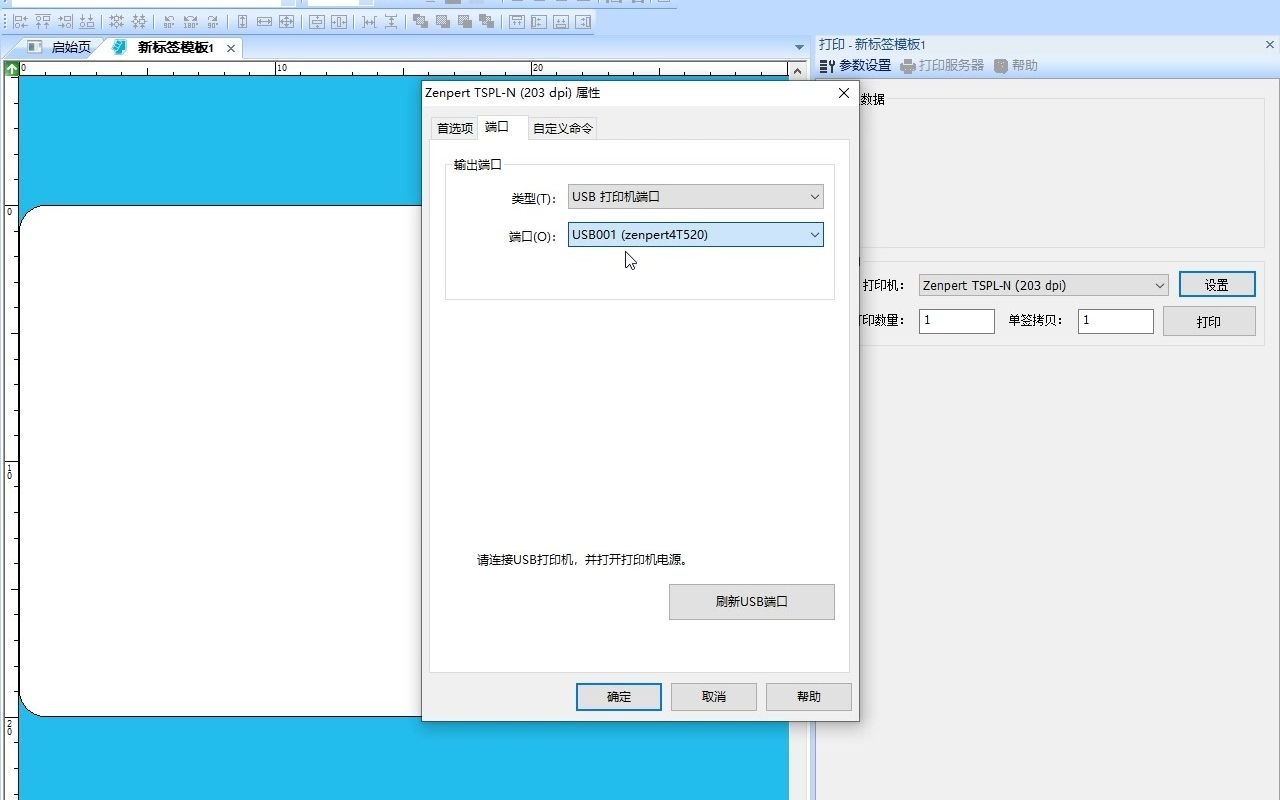Viewport: 1280px width, 800px height.
Task: Click the 输出端口 group label
Action: [477, 165]
